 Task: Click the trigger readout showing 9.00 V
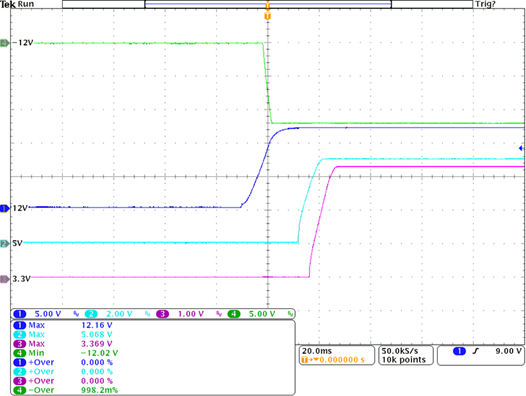[481, 355]
